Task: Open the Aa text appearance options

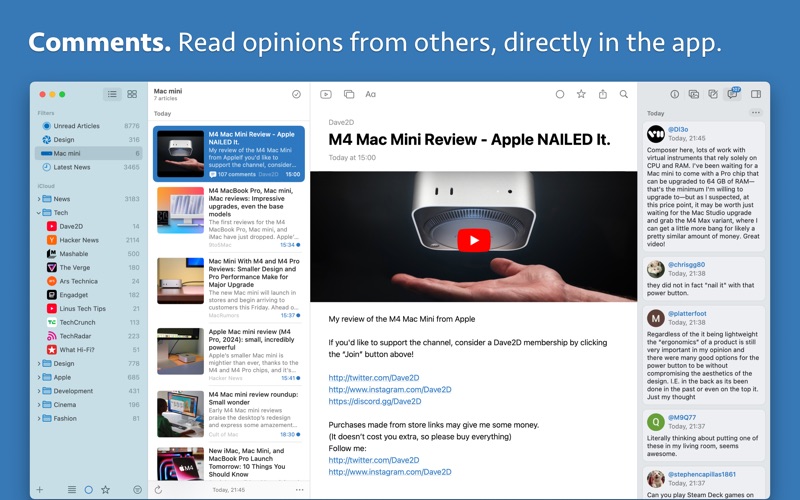Action: 371,94
